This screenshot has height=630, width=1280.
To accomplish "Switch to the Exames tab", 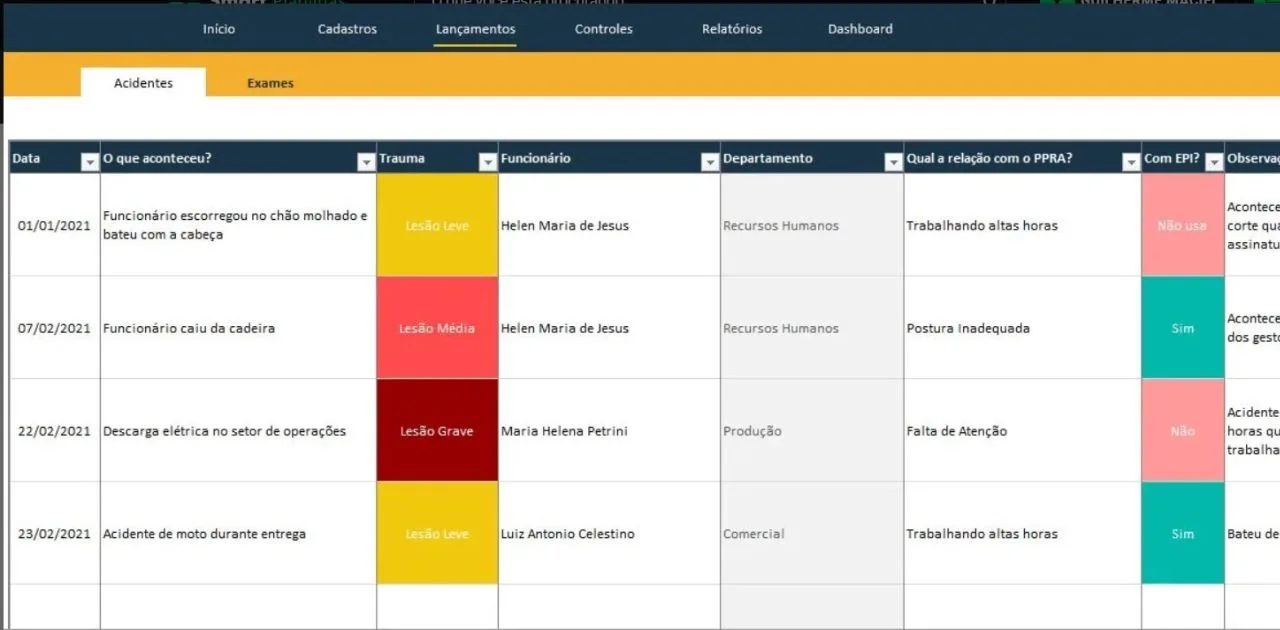I will (x=270, y=83).
